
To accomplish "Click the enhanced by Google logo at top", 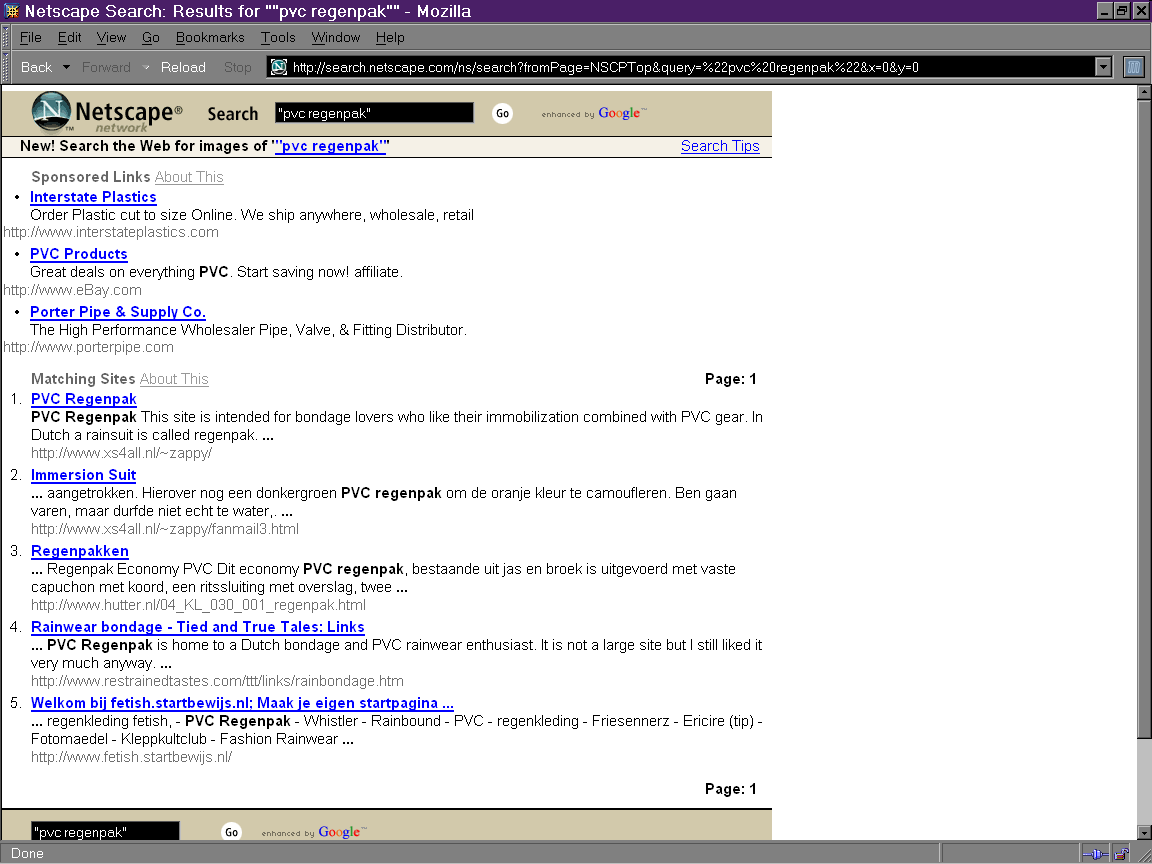I will pyautogui.click(x=594, y=113).
